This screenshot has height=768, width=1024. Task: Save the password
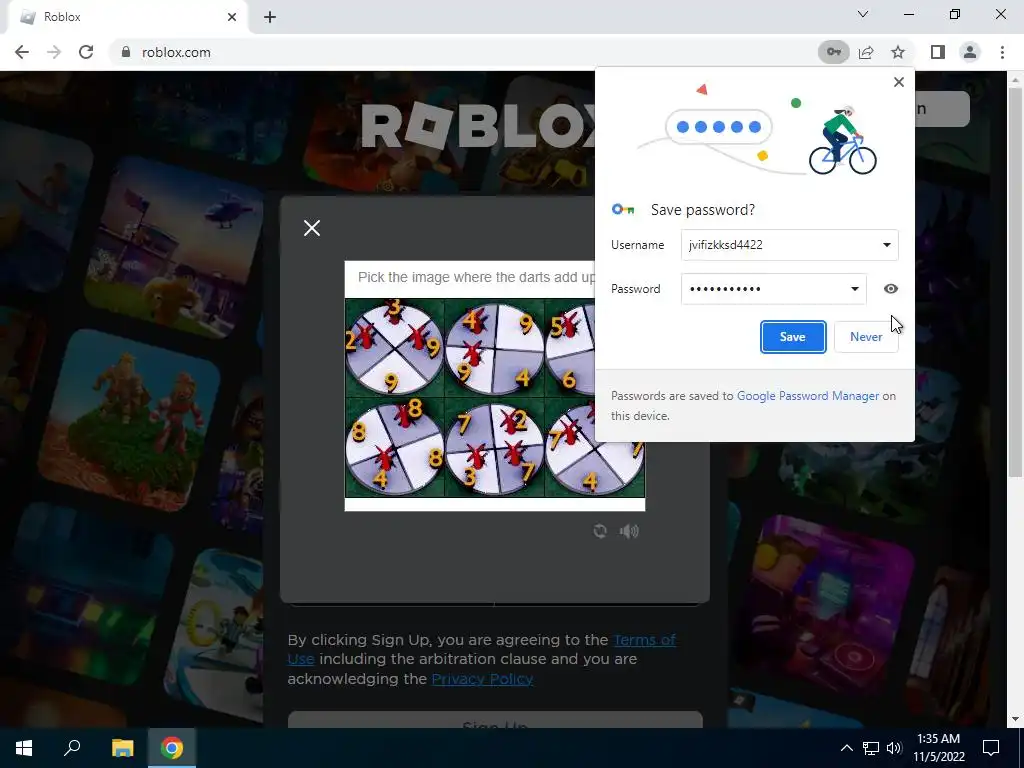coord(793,337)
